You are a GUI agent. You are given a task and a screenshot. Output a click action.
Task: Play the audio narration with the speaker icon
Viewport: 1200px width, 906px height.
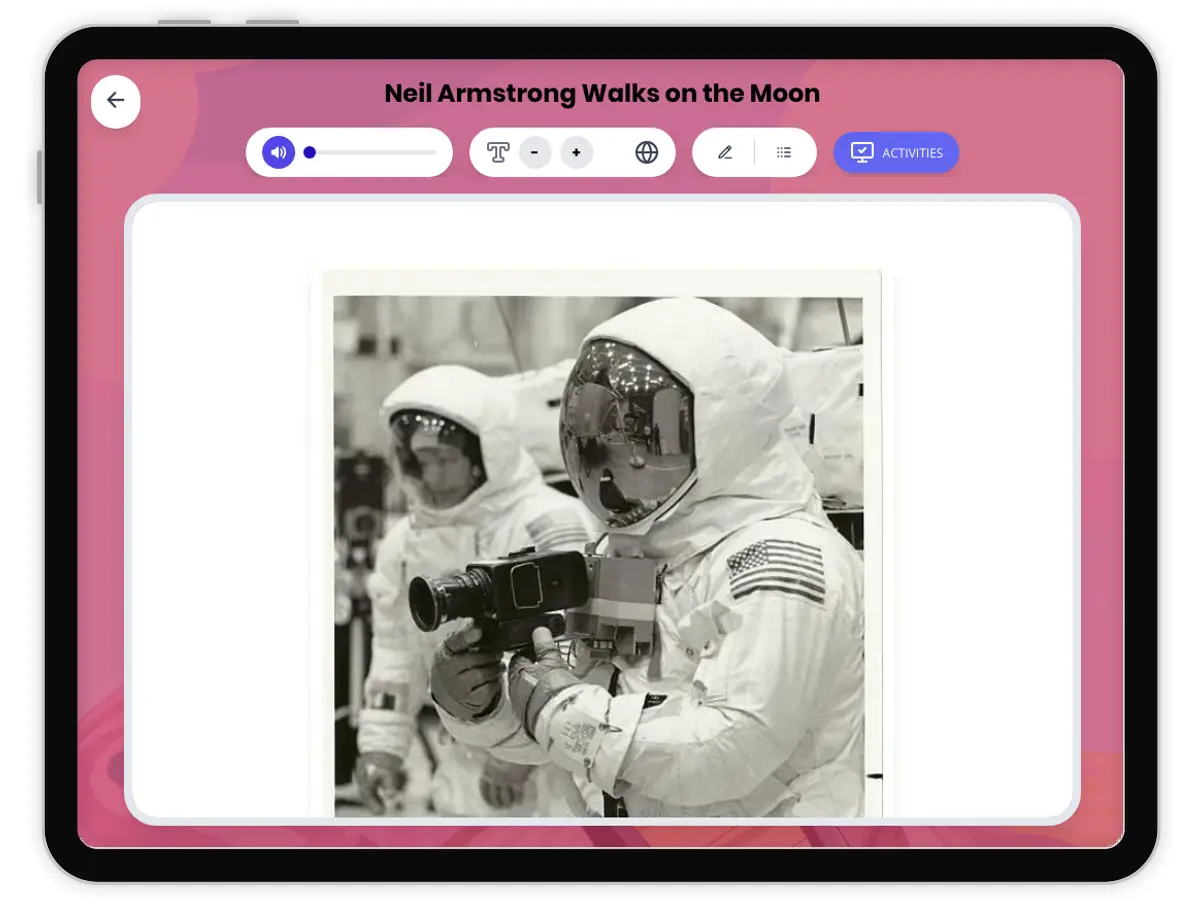(x=278, y=153)
